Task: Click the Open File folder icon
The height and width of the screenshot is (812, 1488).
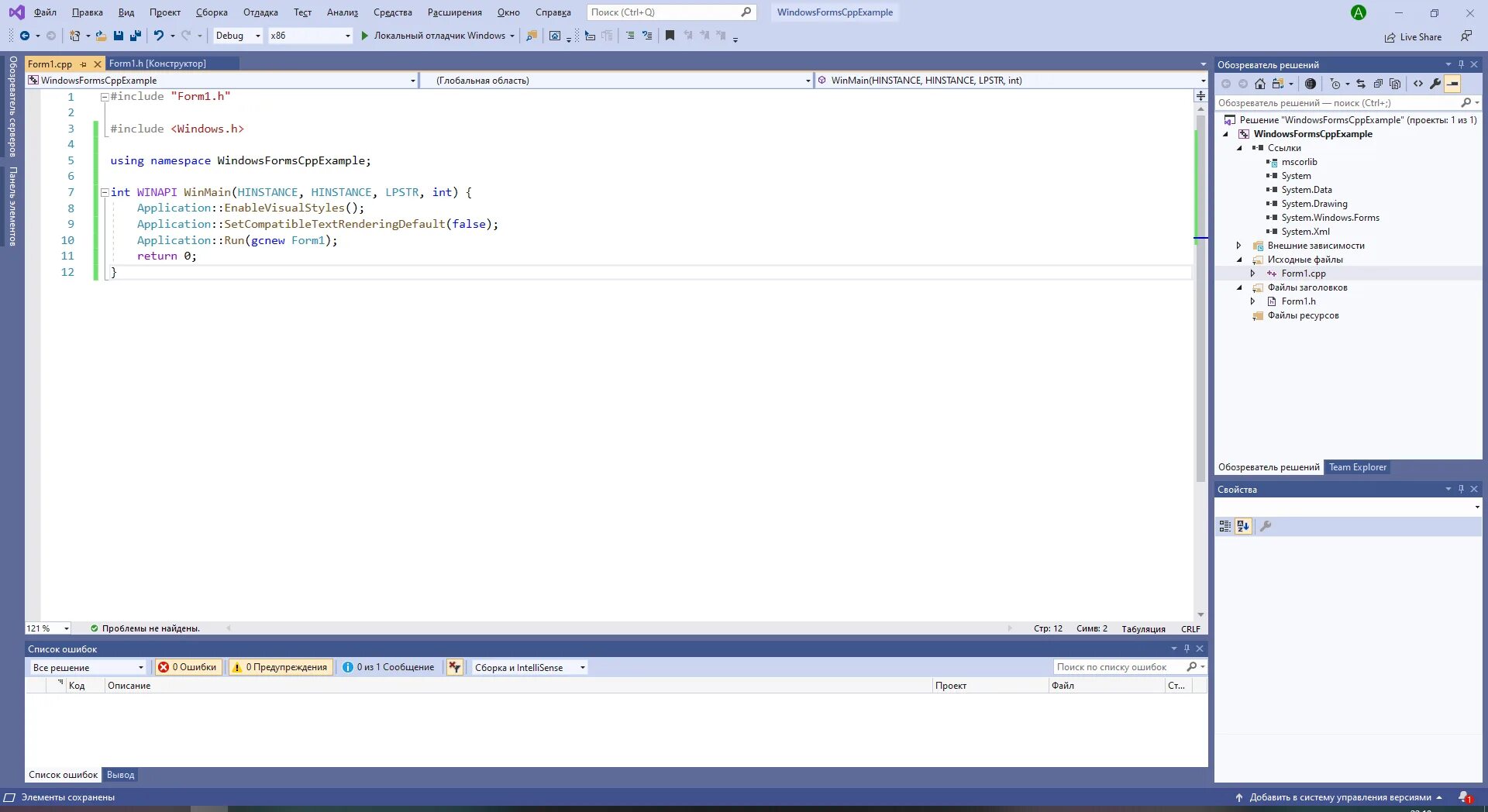Action: pos(101,36)
